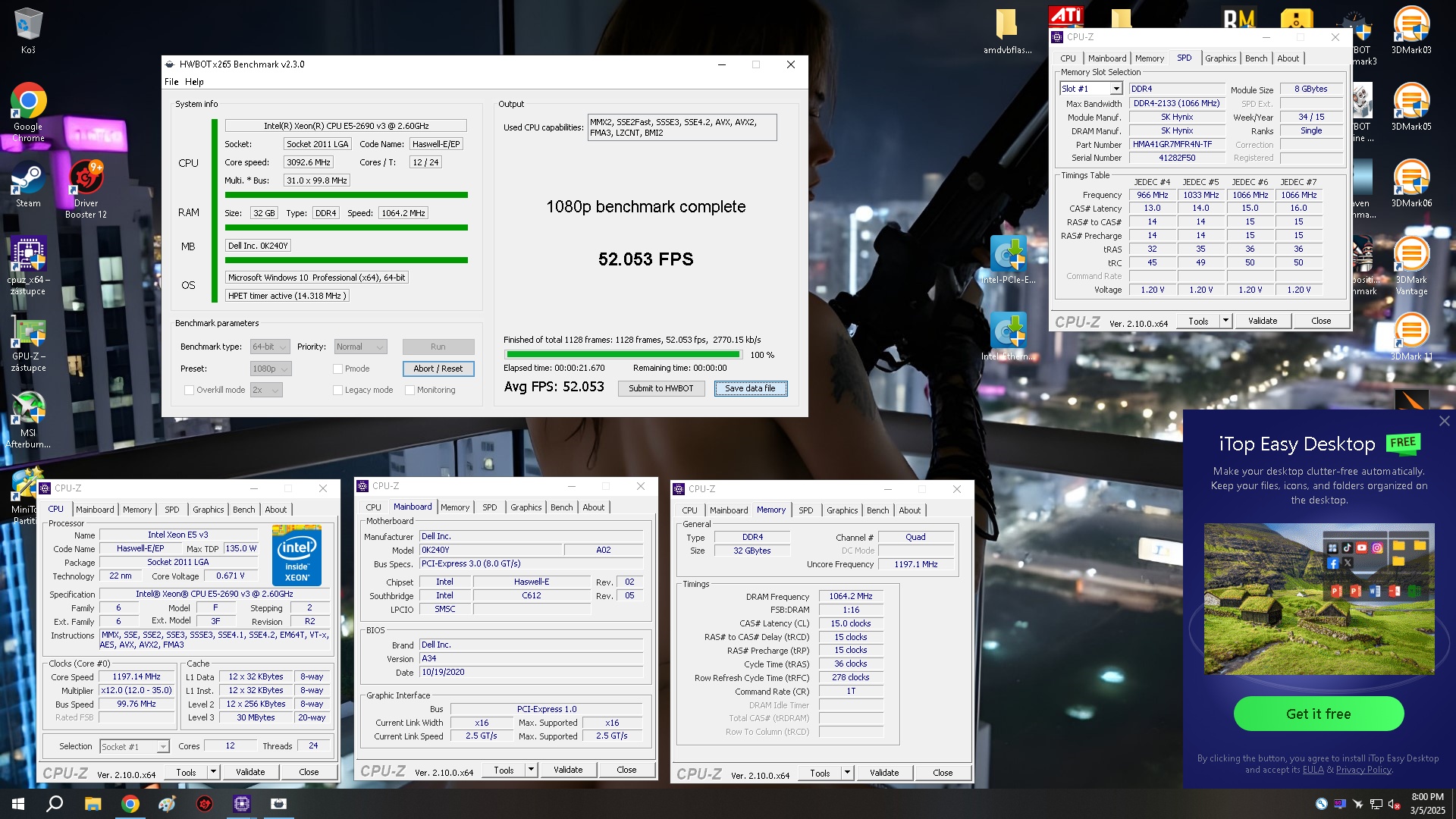Click the Abort / Reset button
The height and width of the screenshot is (819, 1456).
point(438,369)
